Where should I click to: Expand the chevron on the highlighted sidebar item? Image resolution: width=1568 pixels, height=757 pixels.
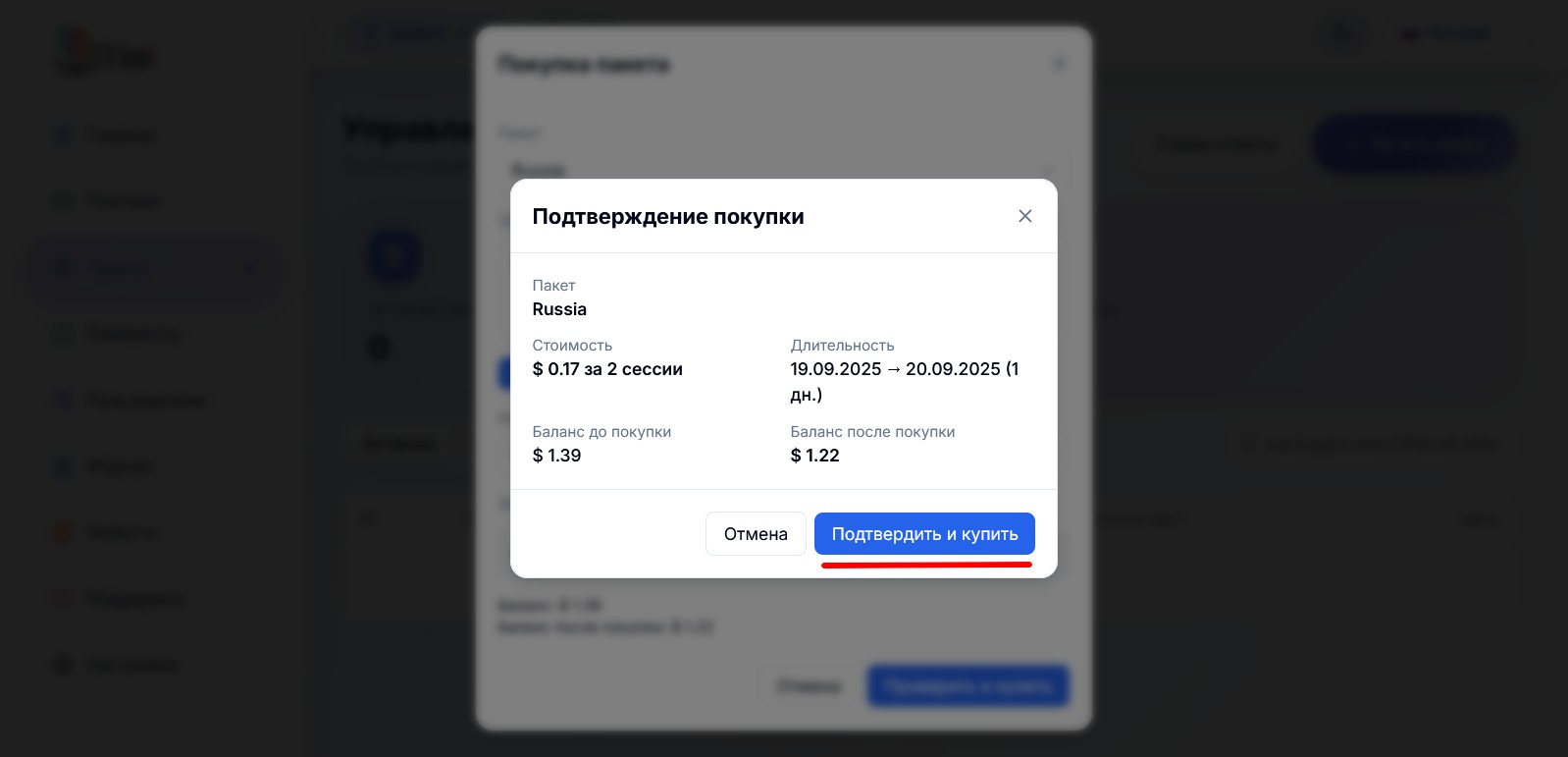[x=249, y=267]
